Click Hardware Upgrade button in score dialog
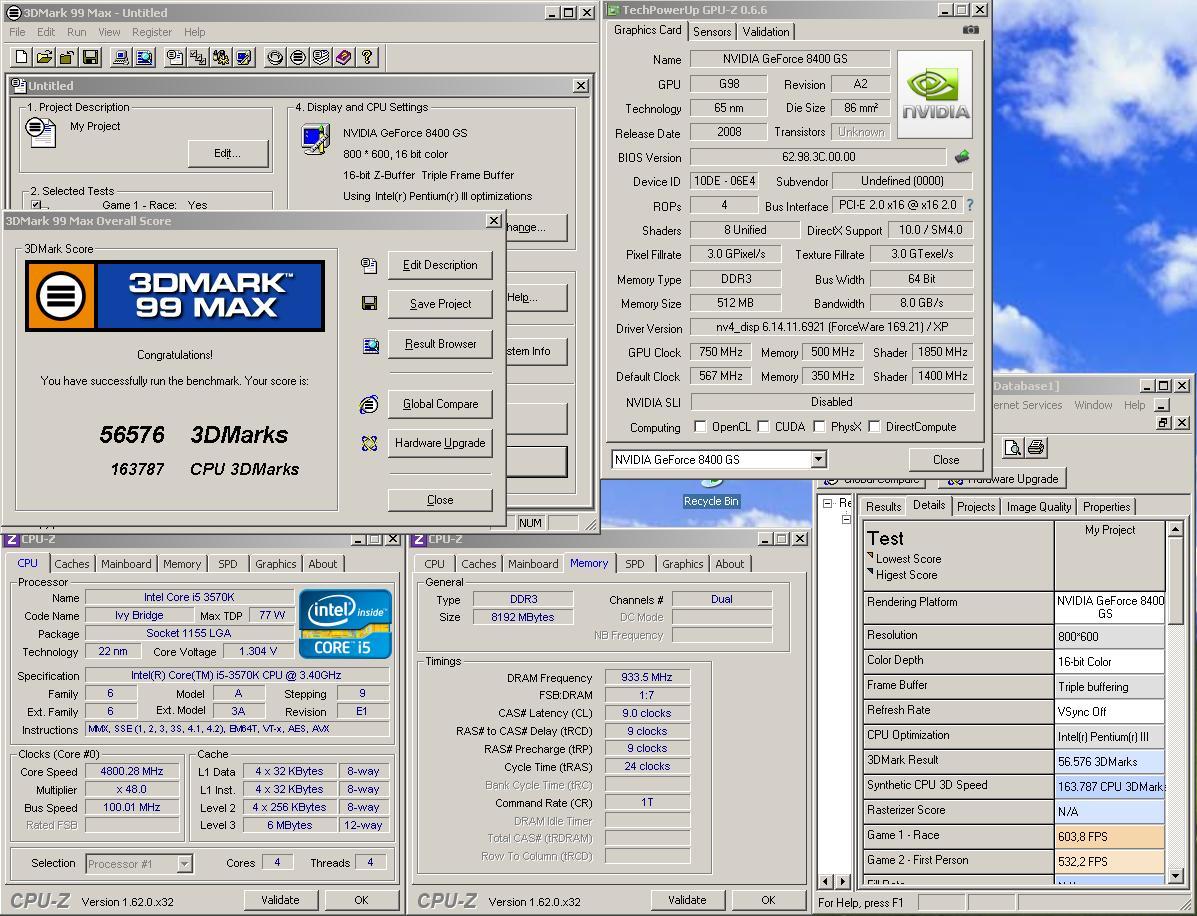1197x916 pixels. (x=440, y=443)
